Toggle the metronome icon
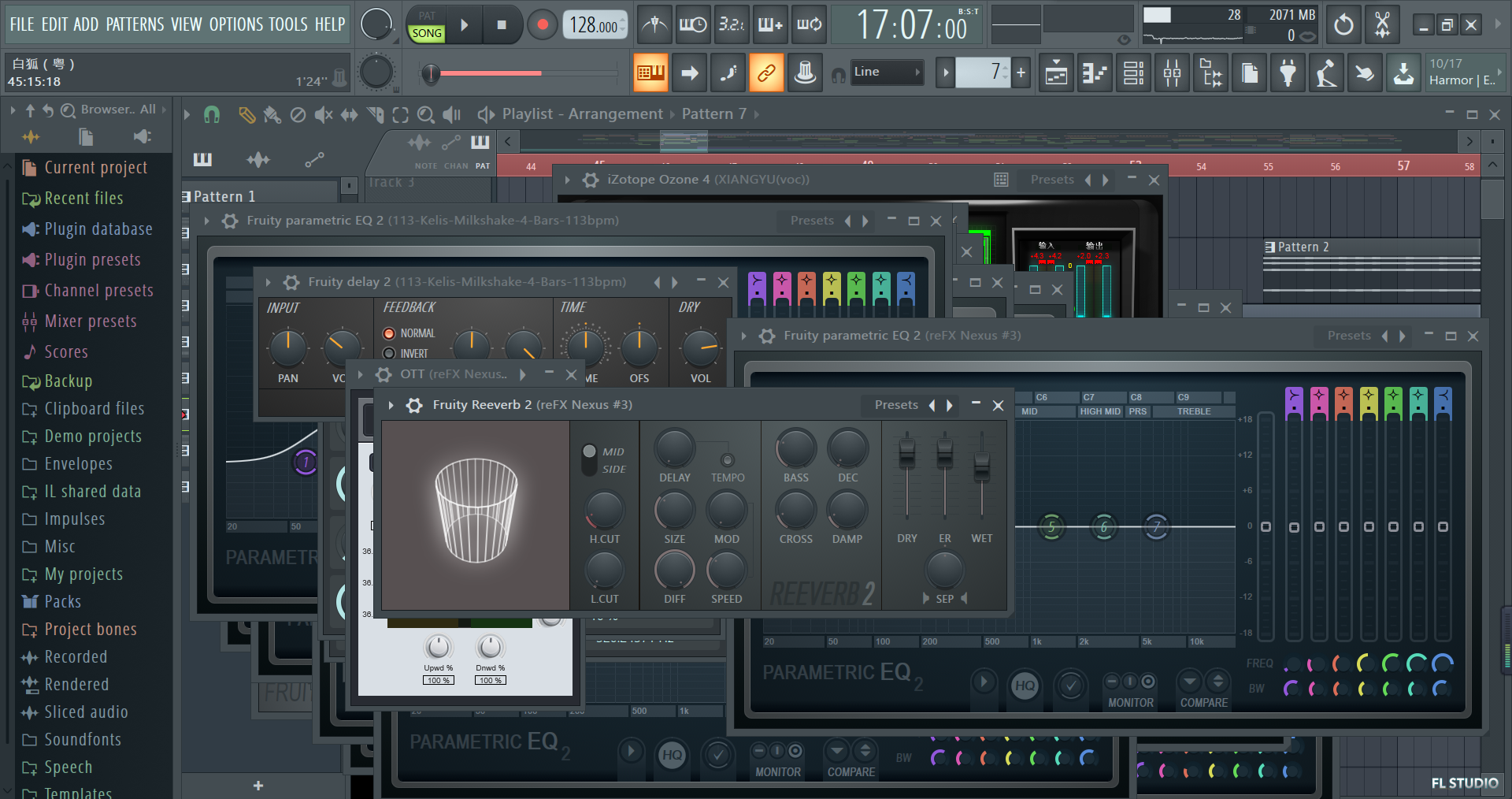 [x=654, y=25]
